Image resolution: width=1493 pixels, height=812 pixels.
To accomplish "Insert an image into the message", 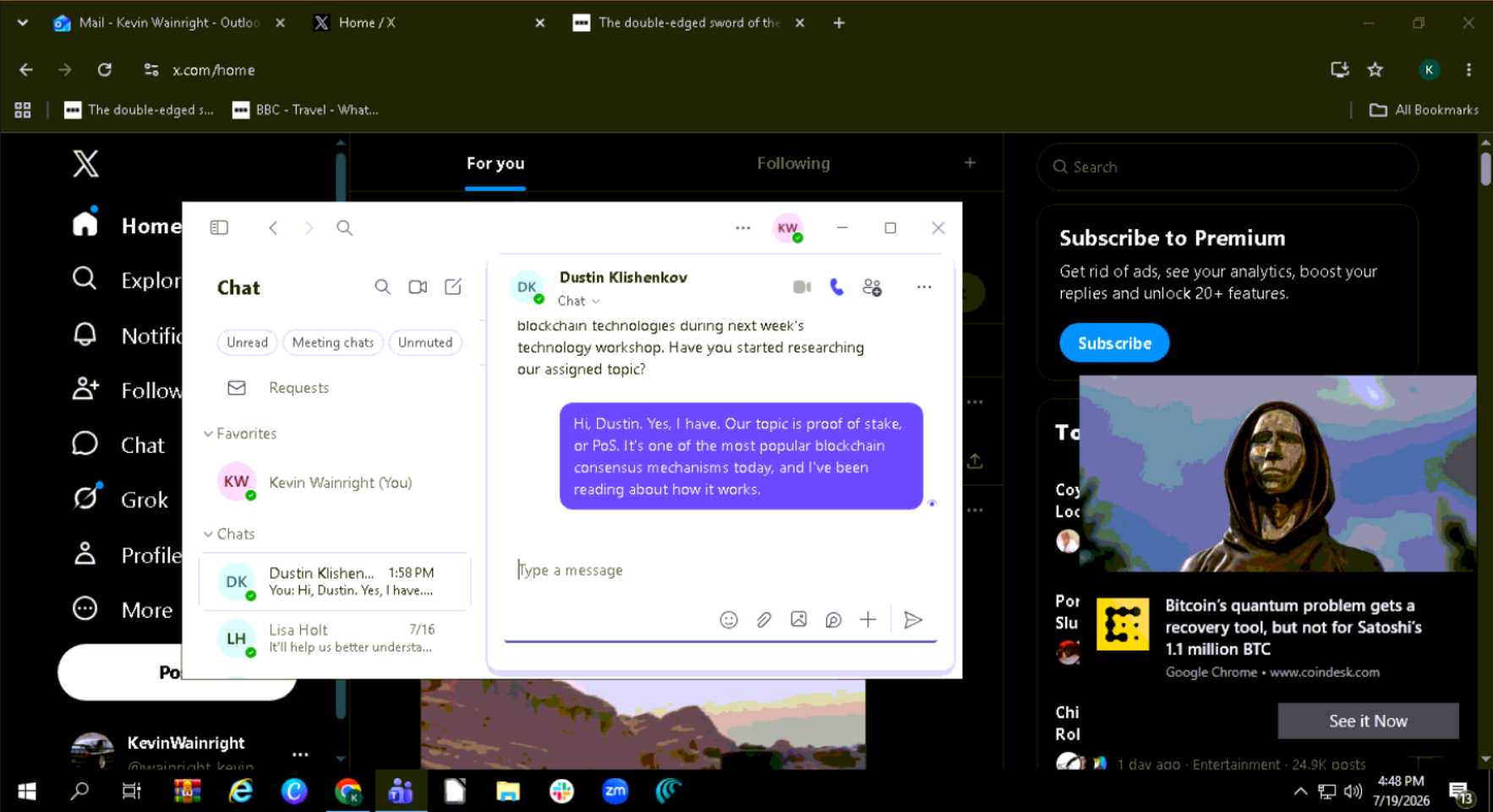I will click(798, 619).
